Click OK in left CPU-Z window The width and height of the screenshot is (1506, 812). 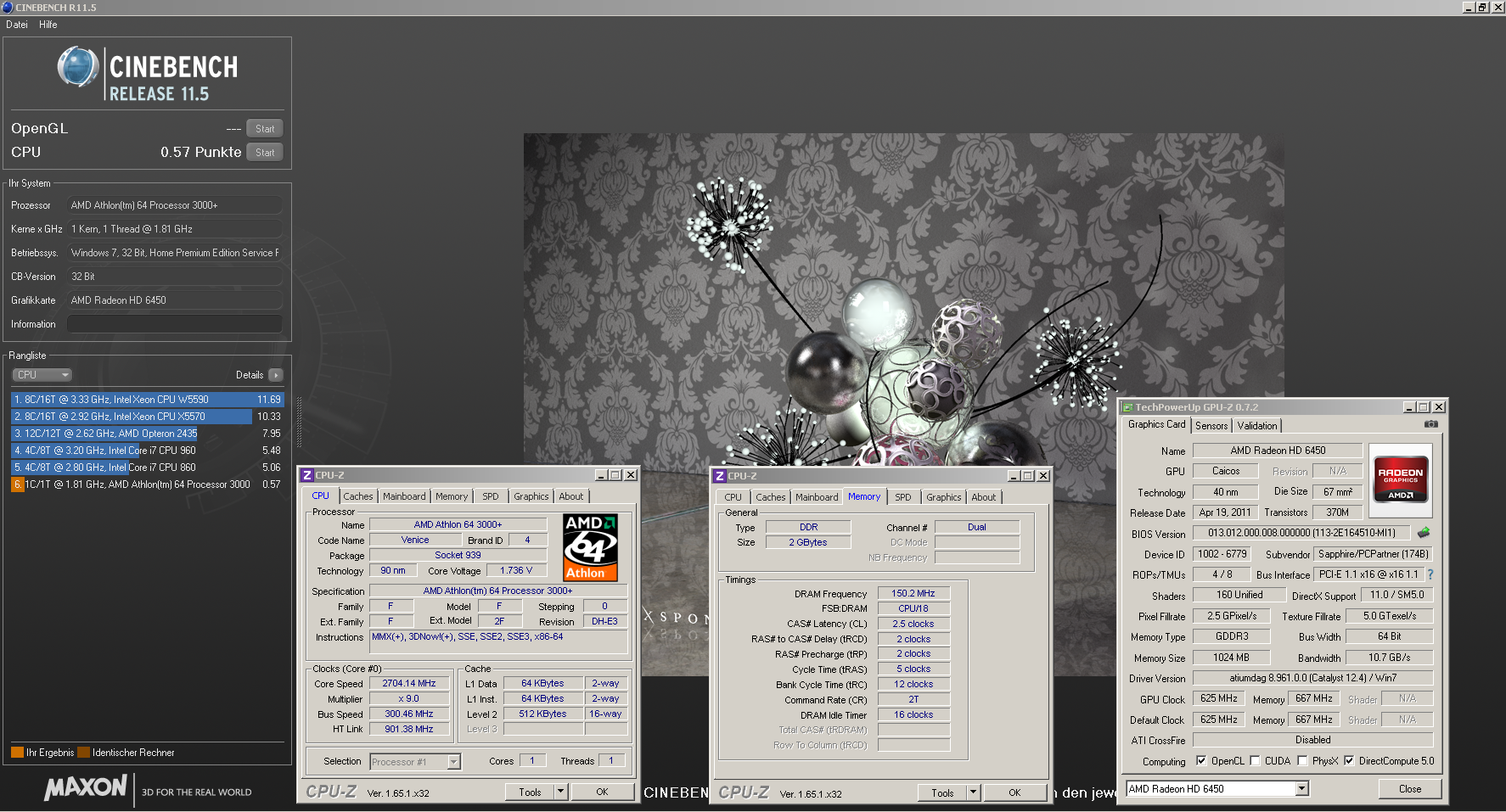click(x=602, y=792)
